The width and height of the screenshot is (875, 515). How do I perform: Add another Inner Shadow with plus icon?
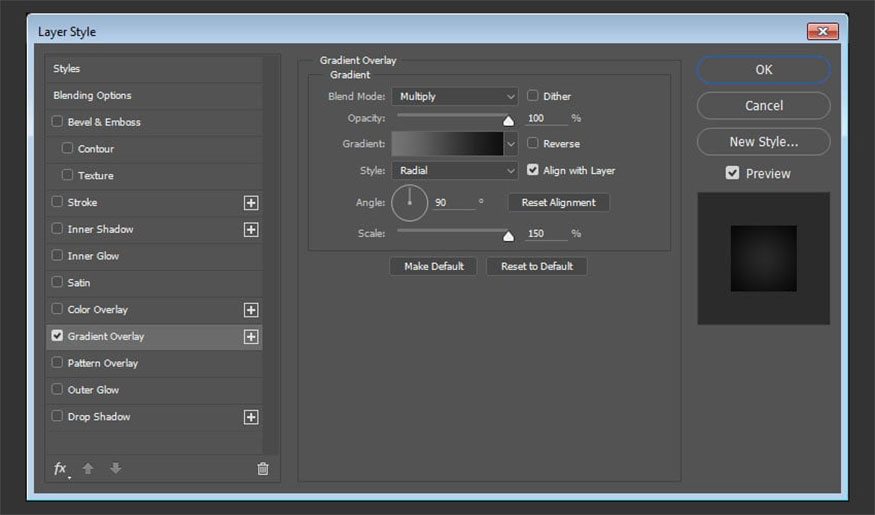(251, 230)
